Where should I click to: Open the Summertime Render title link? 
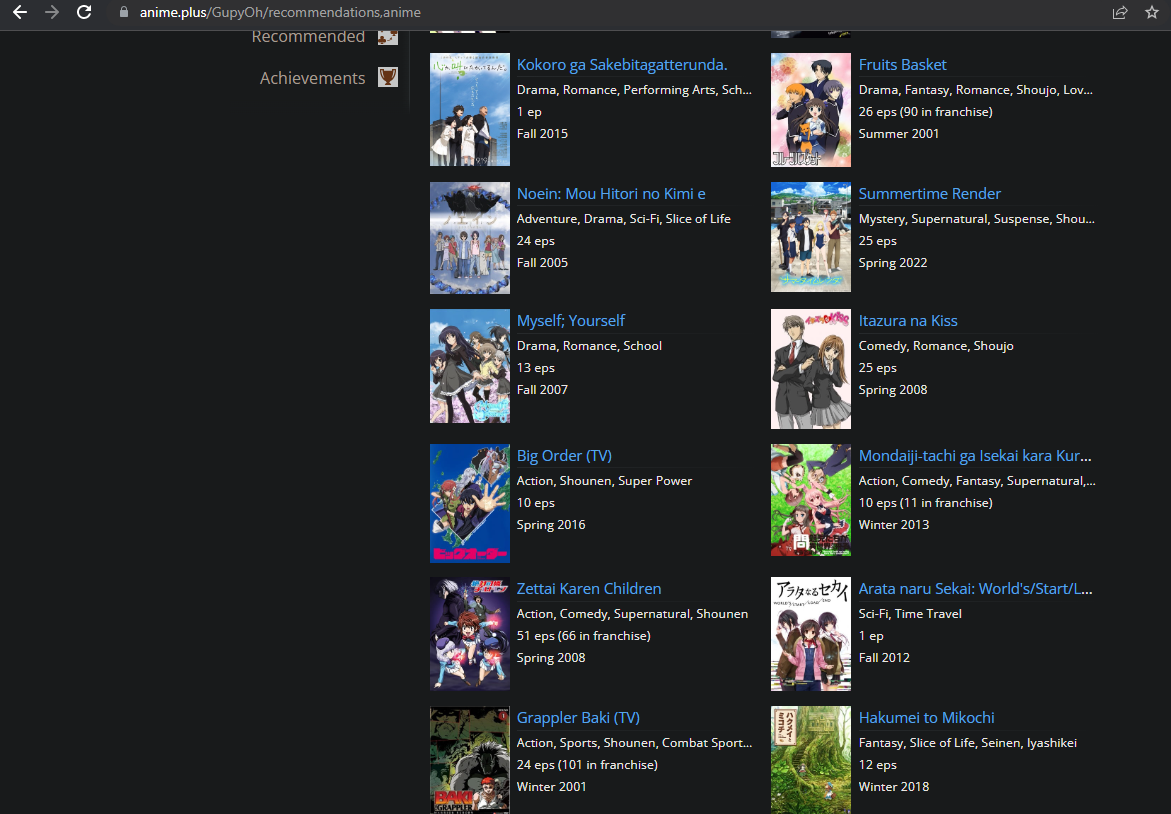click(x=929, y=194)
